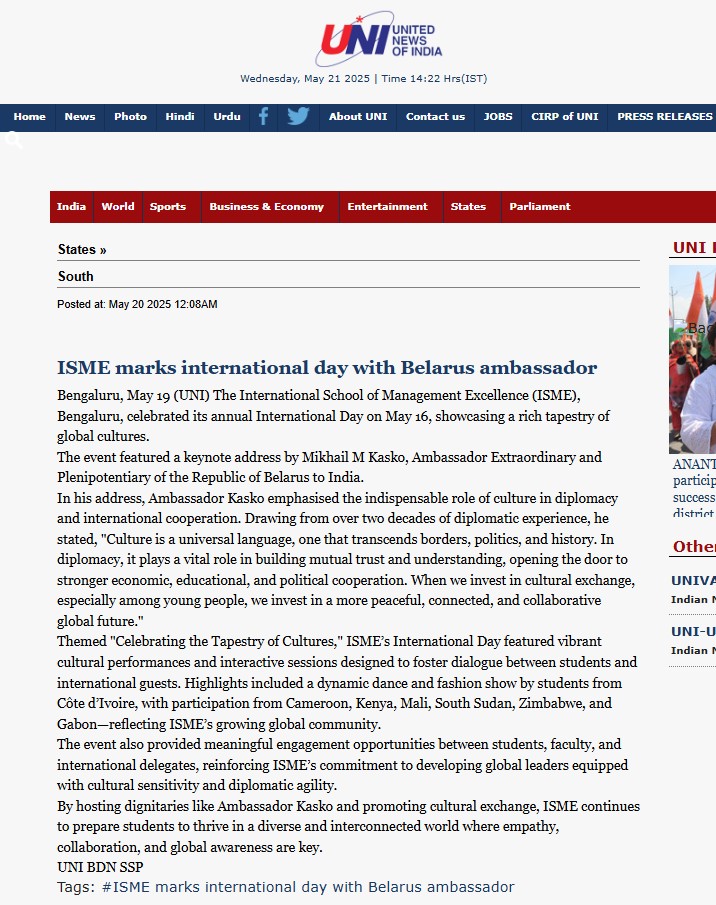716x905 pixels.
Task: Select the Entertainment category tab
Action: click(x=387, y=207)
